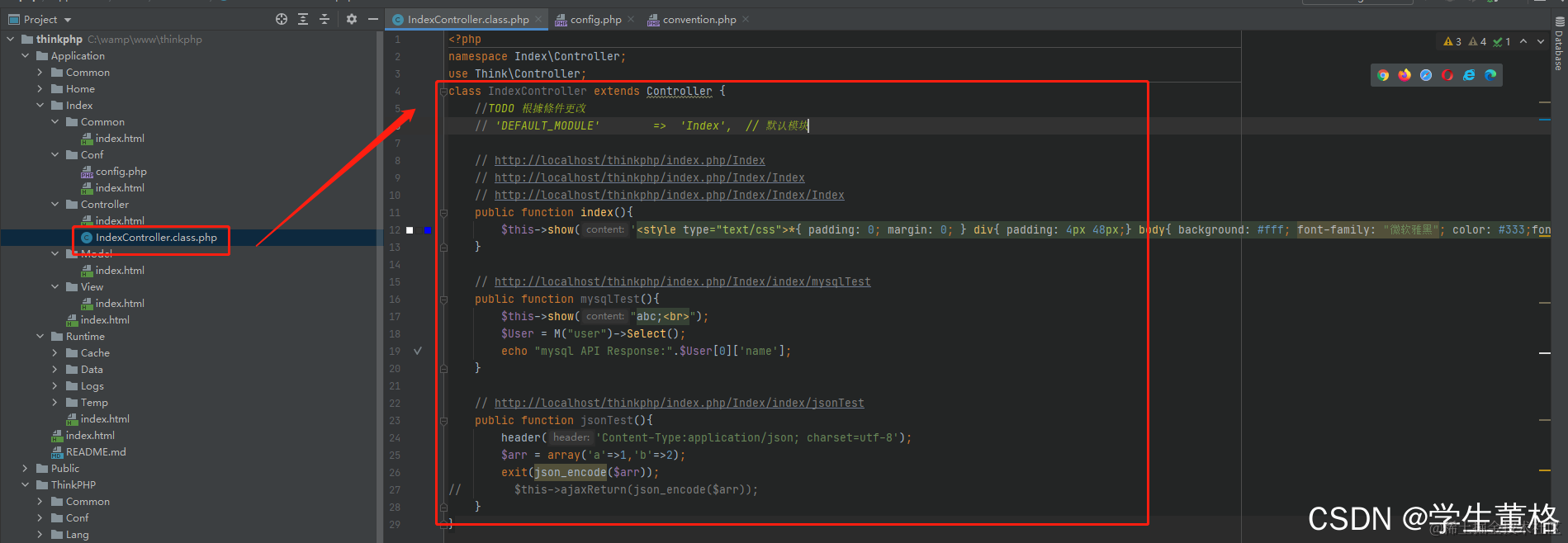Fold the mysqlTest() function in gutter
This screenshot has width=1568, height=543.
443,299
